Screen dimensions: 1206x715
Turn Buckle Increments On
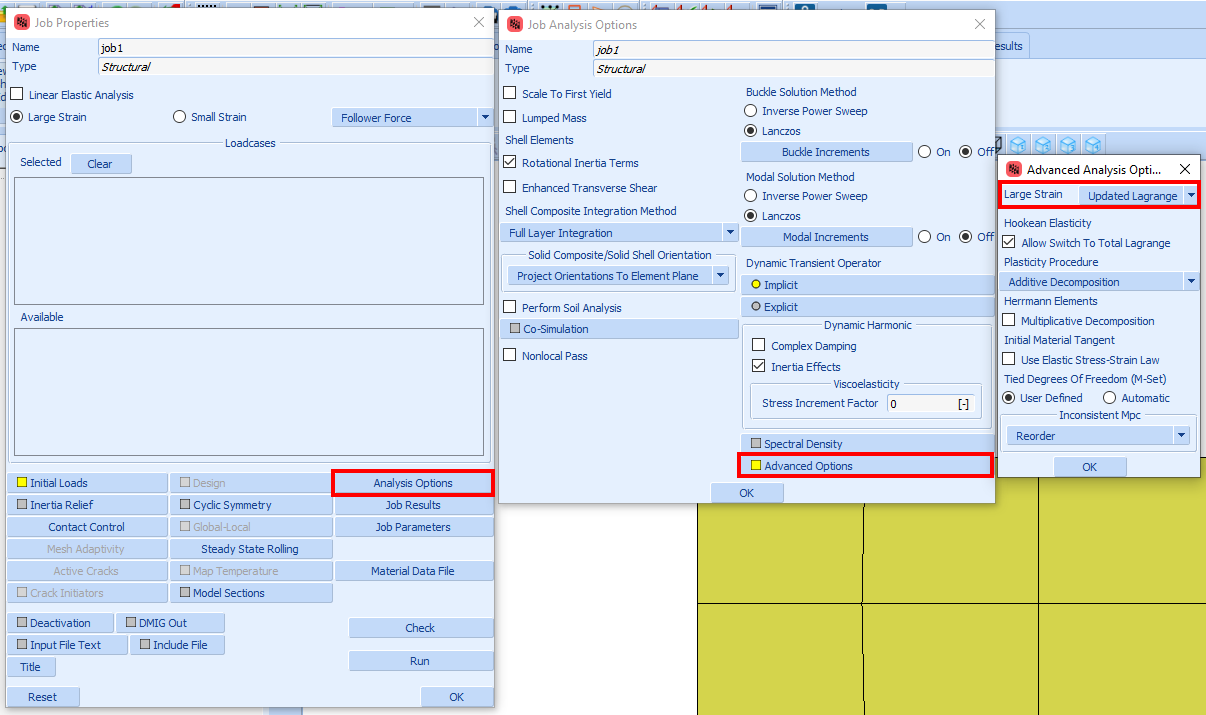click(x=924, y=152)
